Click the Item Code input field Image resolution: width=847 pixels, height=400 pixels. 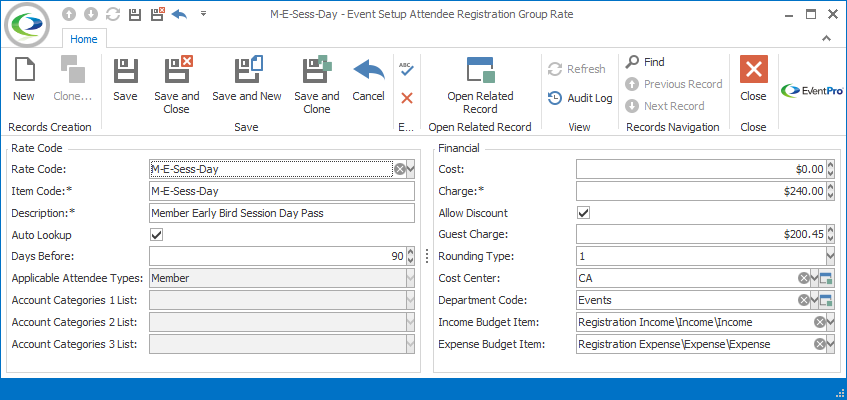pos(282,191)
